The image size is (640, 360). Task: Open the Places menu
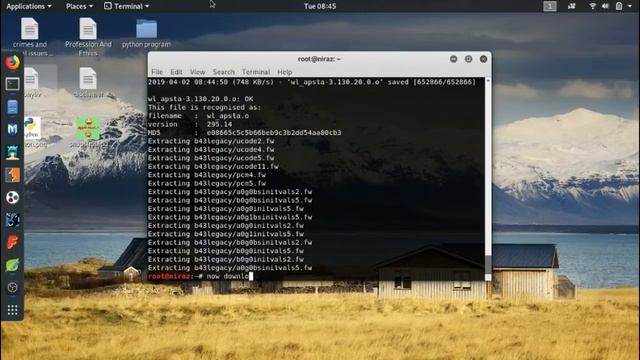point(80,6)
